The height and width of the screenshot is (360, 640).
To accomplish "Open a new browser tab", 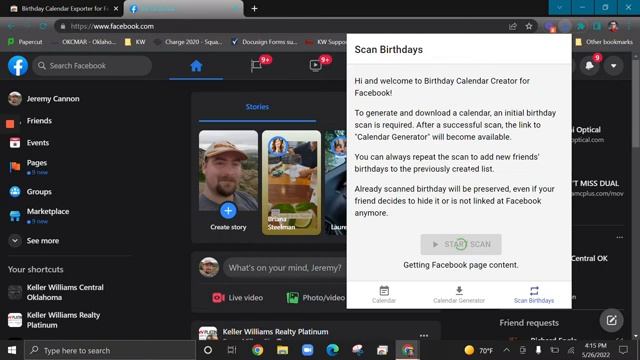I will [254, 9].
